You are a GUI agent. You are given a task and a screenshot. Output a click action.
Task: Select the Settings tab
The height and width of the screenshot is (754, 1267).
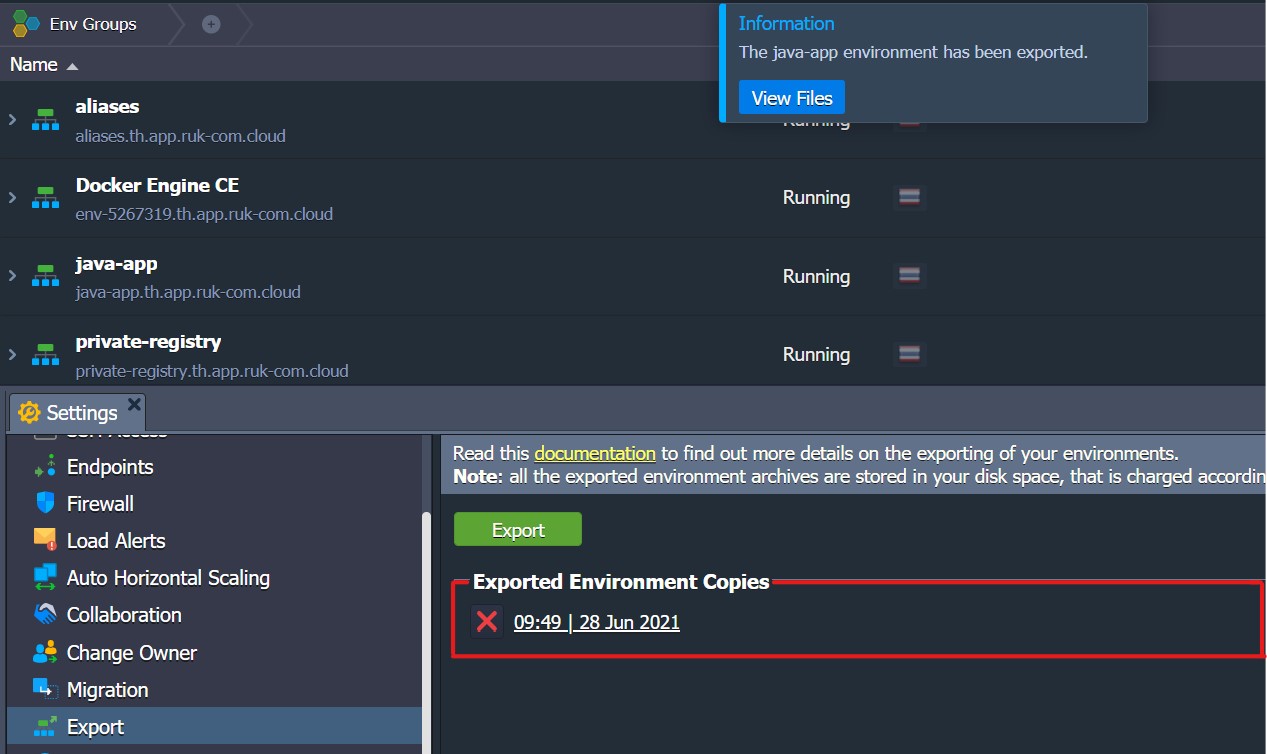click(77, 413)
